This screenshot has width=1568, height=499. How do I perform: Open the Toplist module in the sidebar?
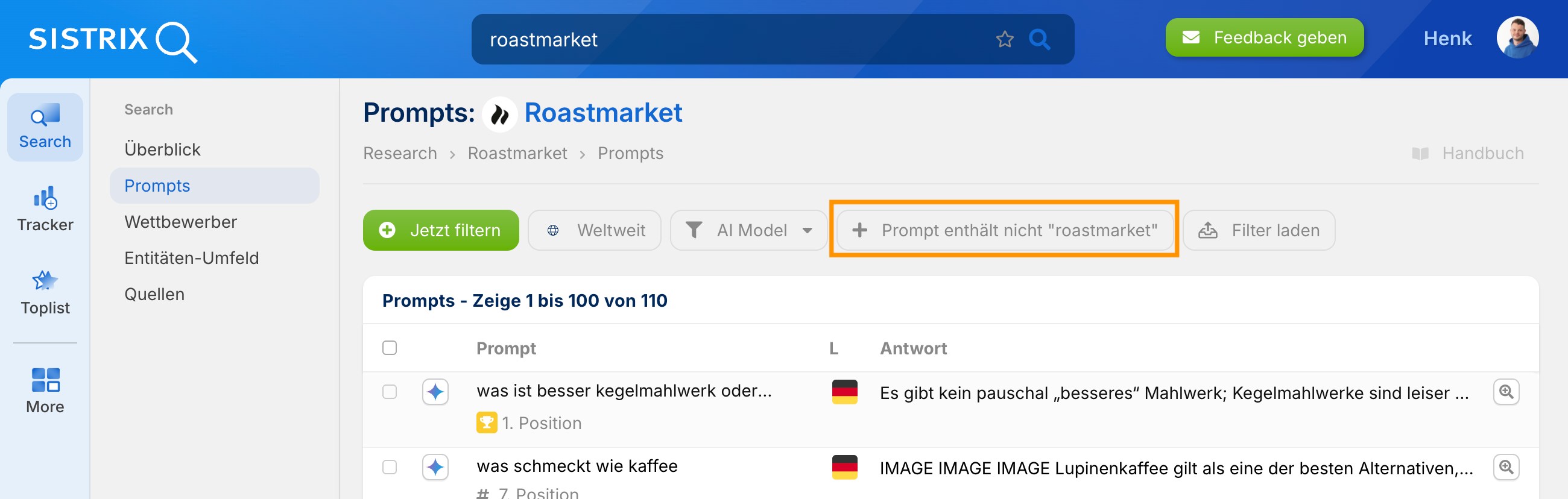tap(45, 293)
